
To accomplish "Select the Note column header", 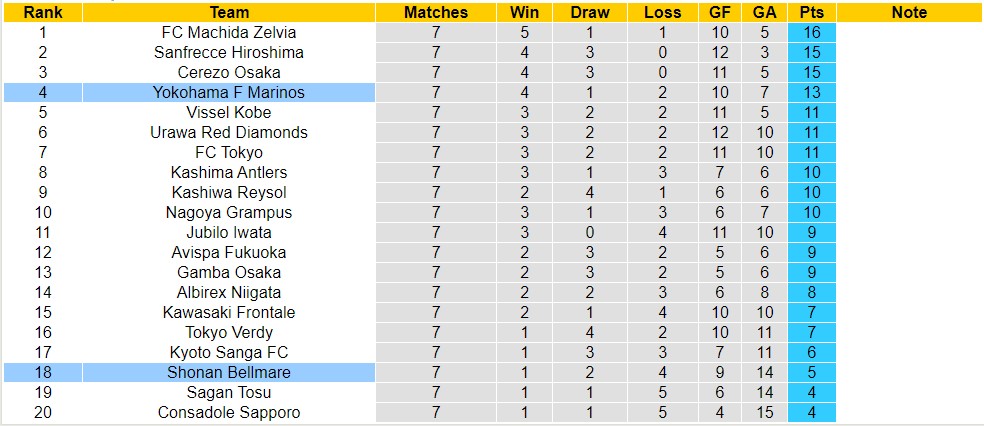I will (908, 13).
